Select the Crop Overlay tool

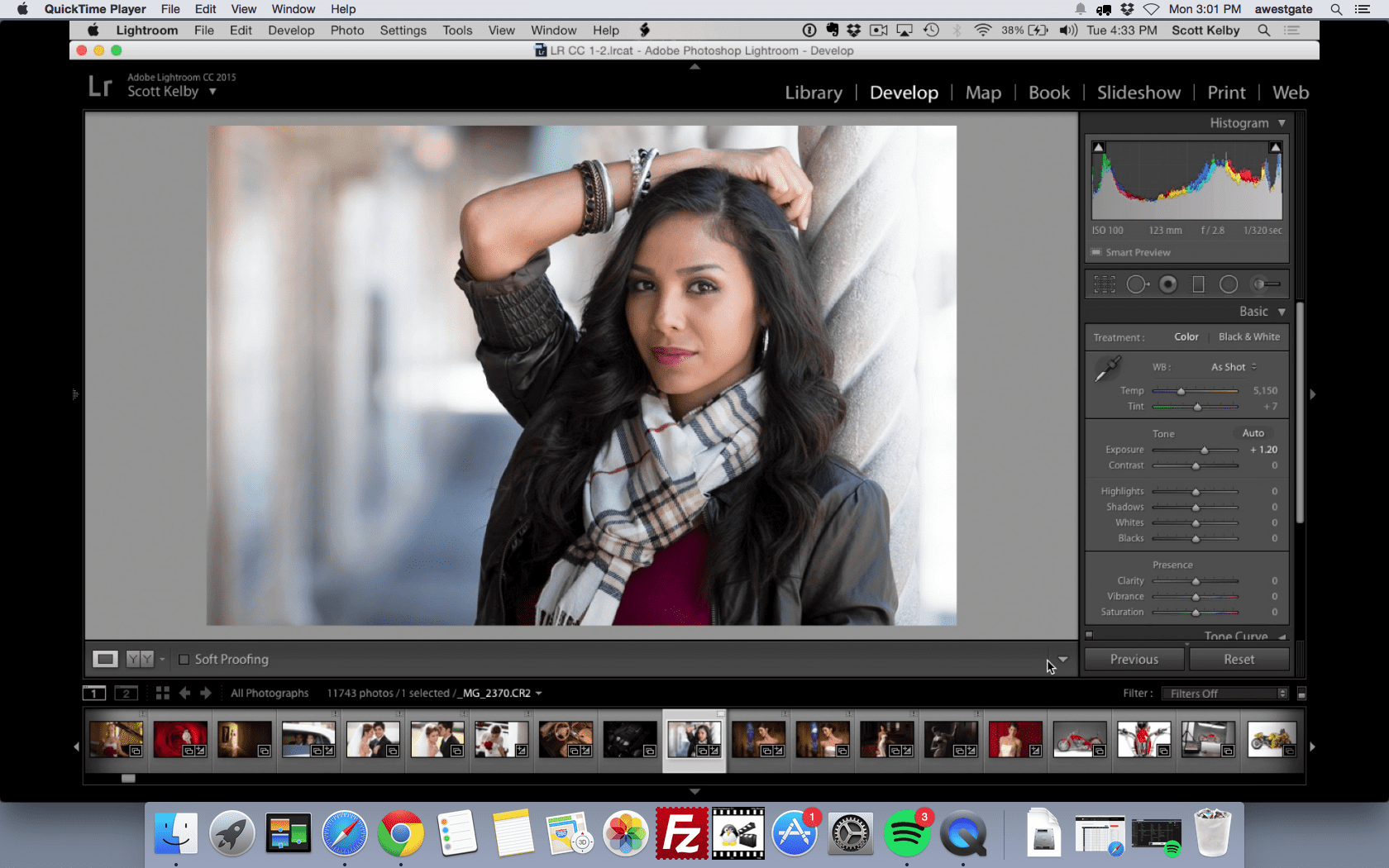point(1104,284)
